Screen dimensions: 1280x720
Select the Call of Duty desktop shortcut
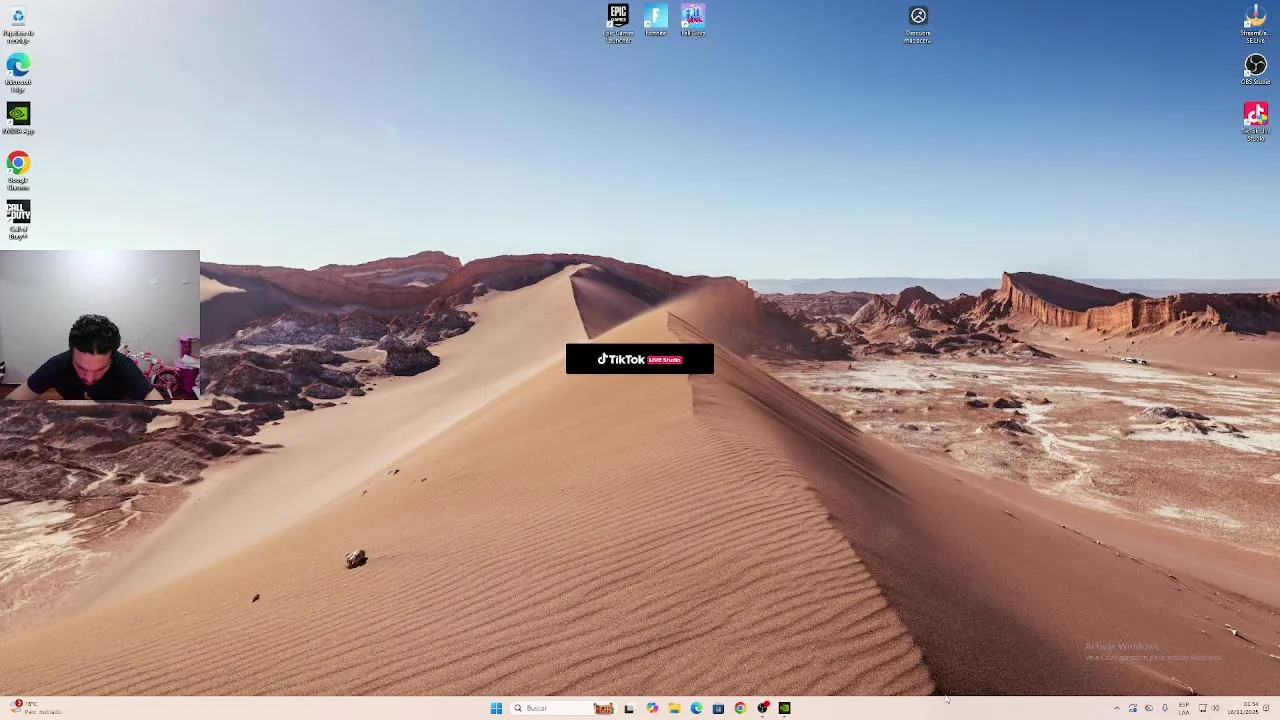[x=18, y=220]
